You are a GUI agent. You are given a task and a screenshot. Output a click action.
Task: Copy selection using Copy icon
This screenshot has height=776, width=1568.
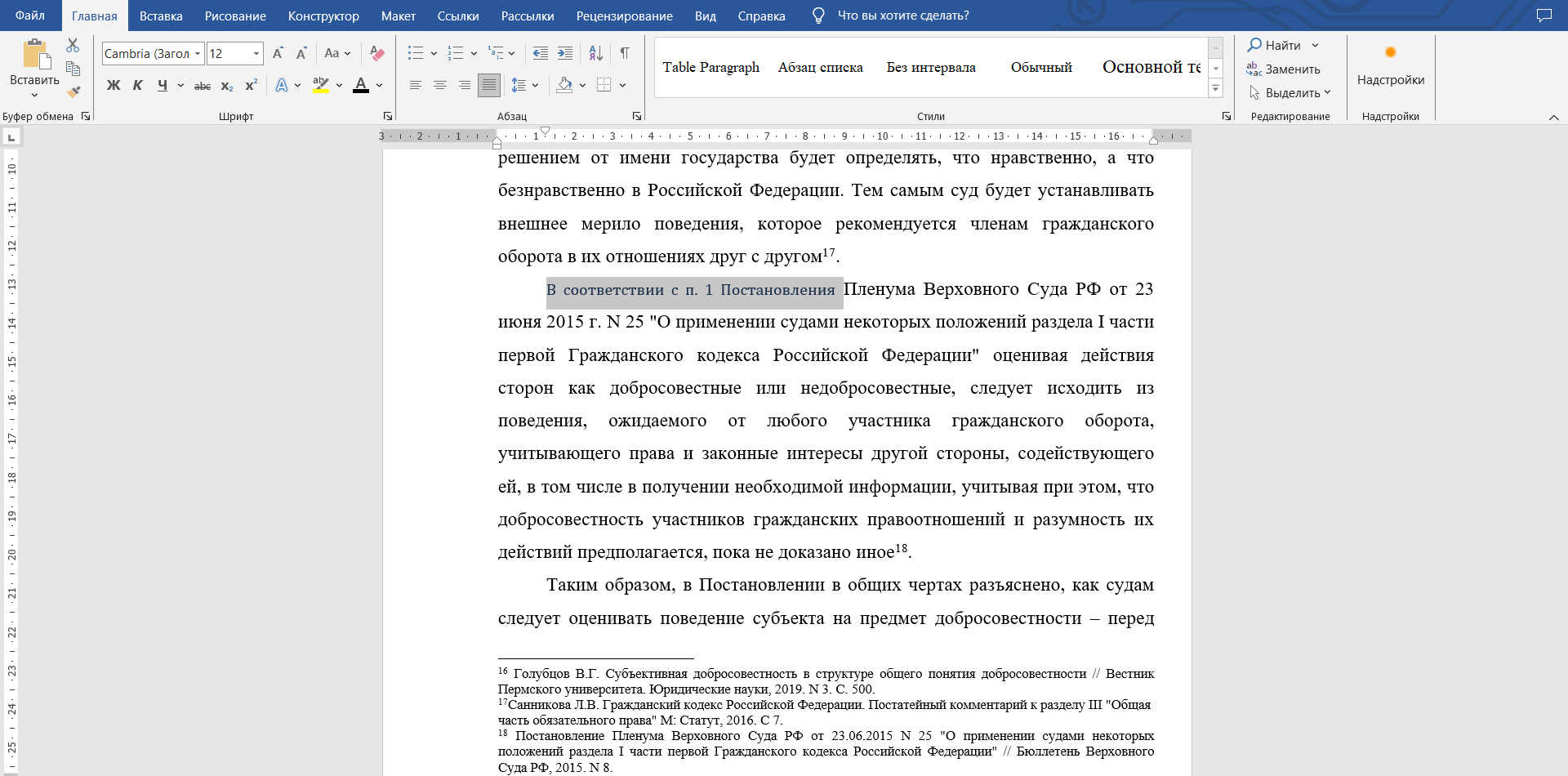tap(73, 69)
